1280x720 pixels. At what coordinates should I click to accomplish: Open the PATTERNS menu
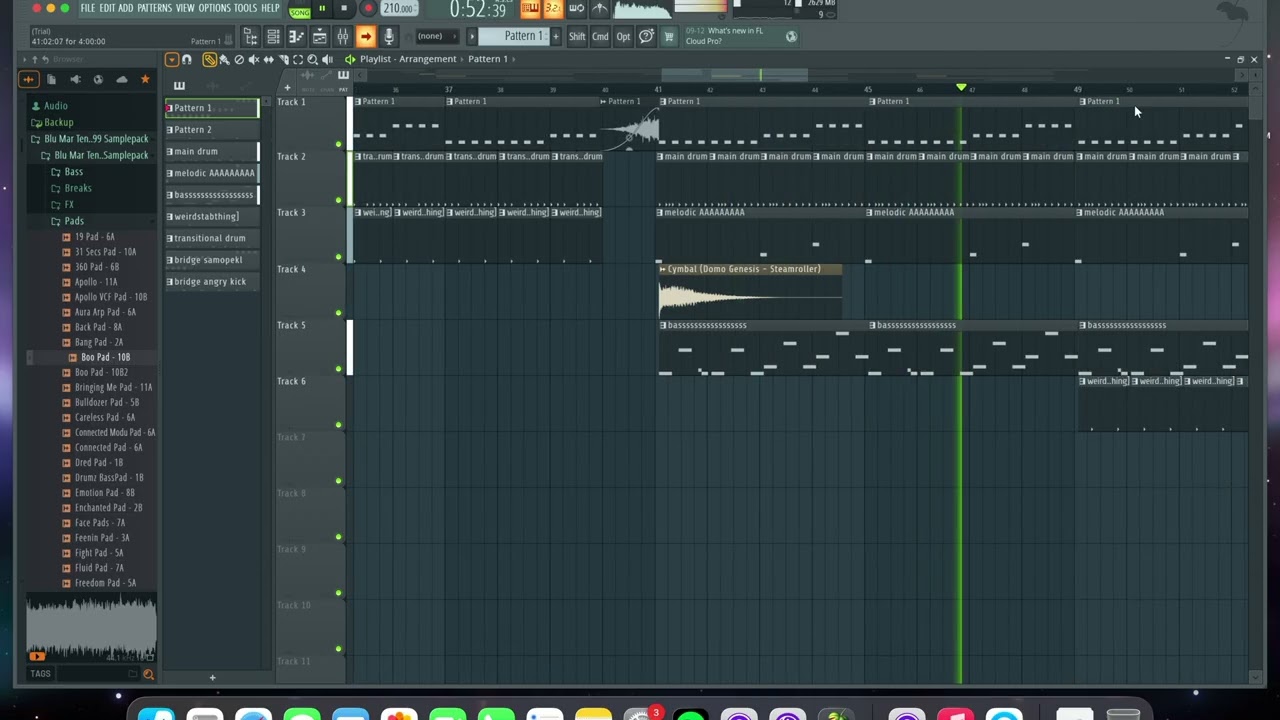pyautogui.click(x=155, y=8)
